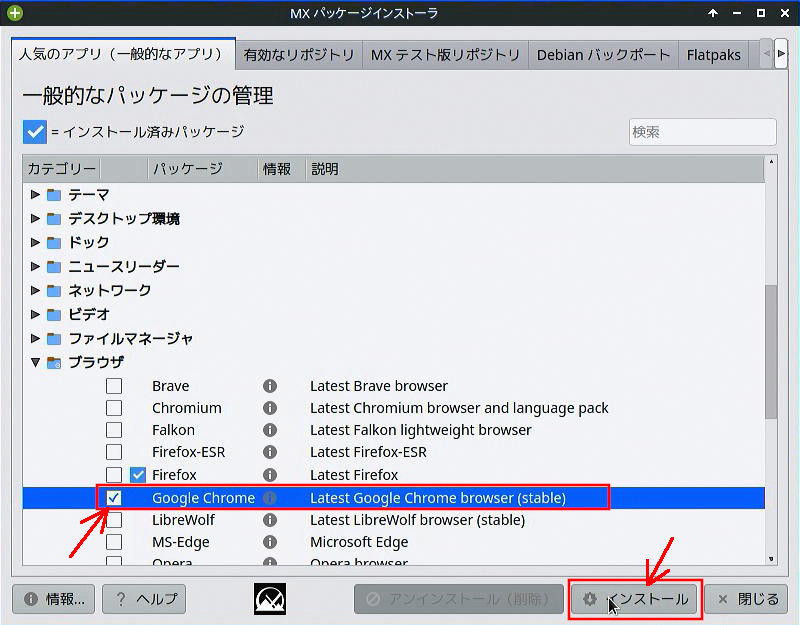Expand the ドック category
This screenshot has height=625, width=800.
(x=35, y=242)
